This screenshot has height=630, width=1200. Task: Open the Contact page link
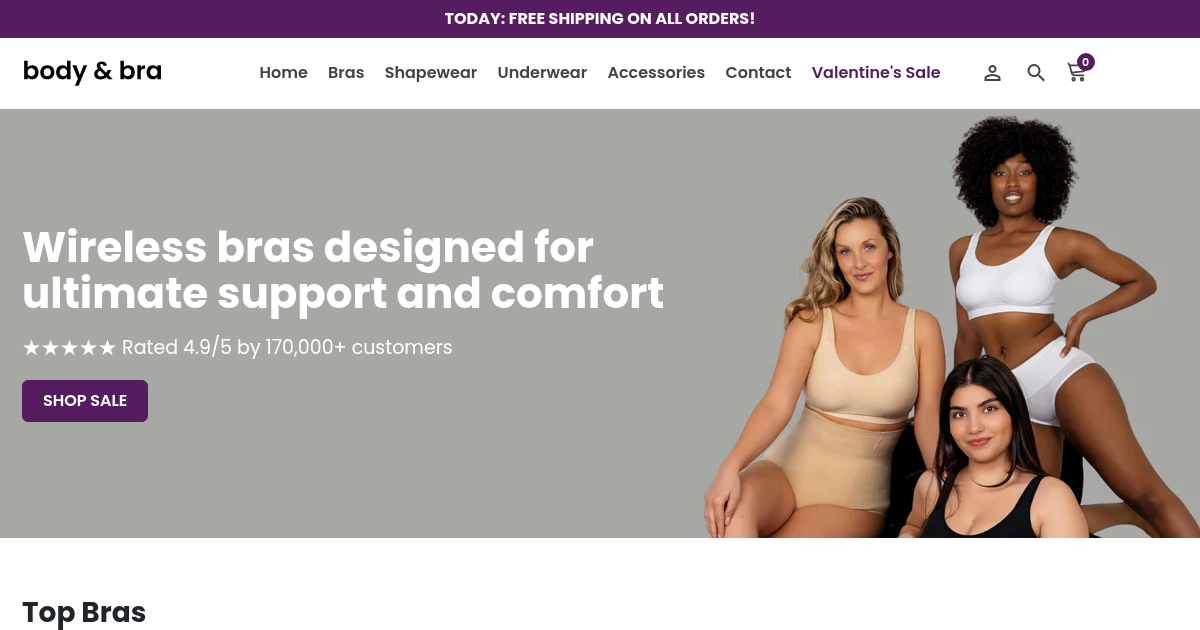pyautogui.click(x=758, y=72)
